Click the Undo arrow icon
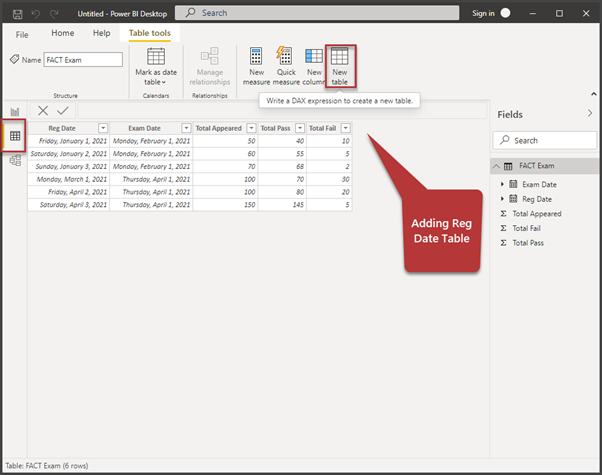Viewport: 602px width, 475px height. pos(36,14)
